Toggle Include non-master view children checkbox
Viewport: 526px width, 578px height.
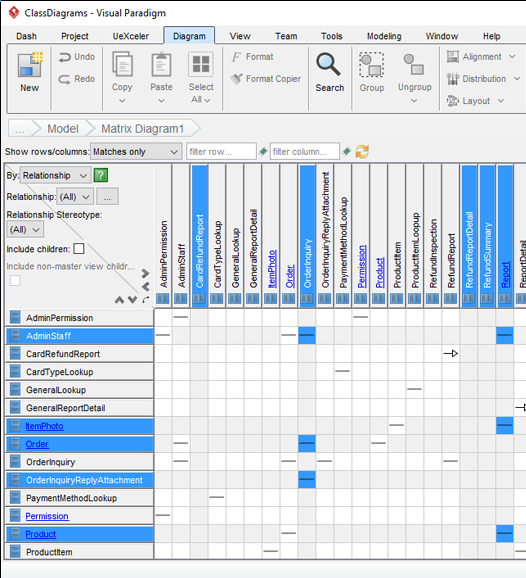[x=15, y=281]
